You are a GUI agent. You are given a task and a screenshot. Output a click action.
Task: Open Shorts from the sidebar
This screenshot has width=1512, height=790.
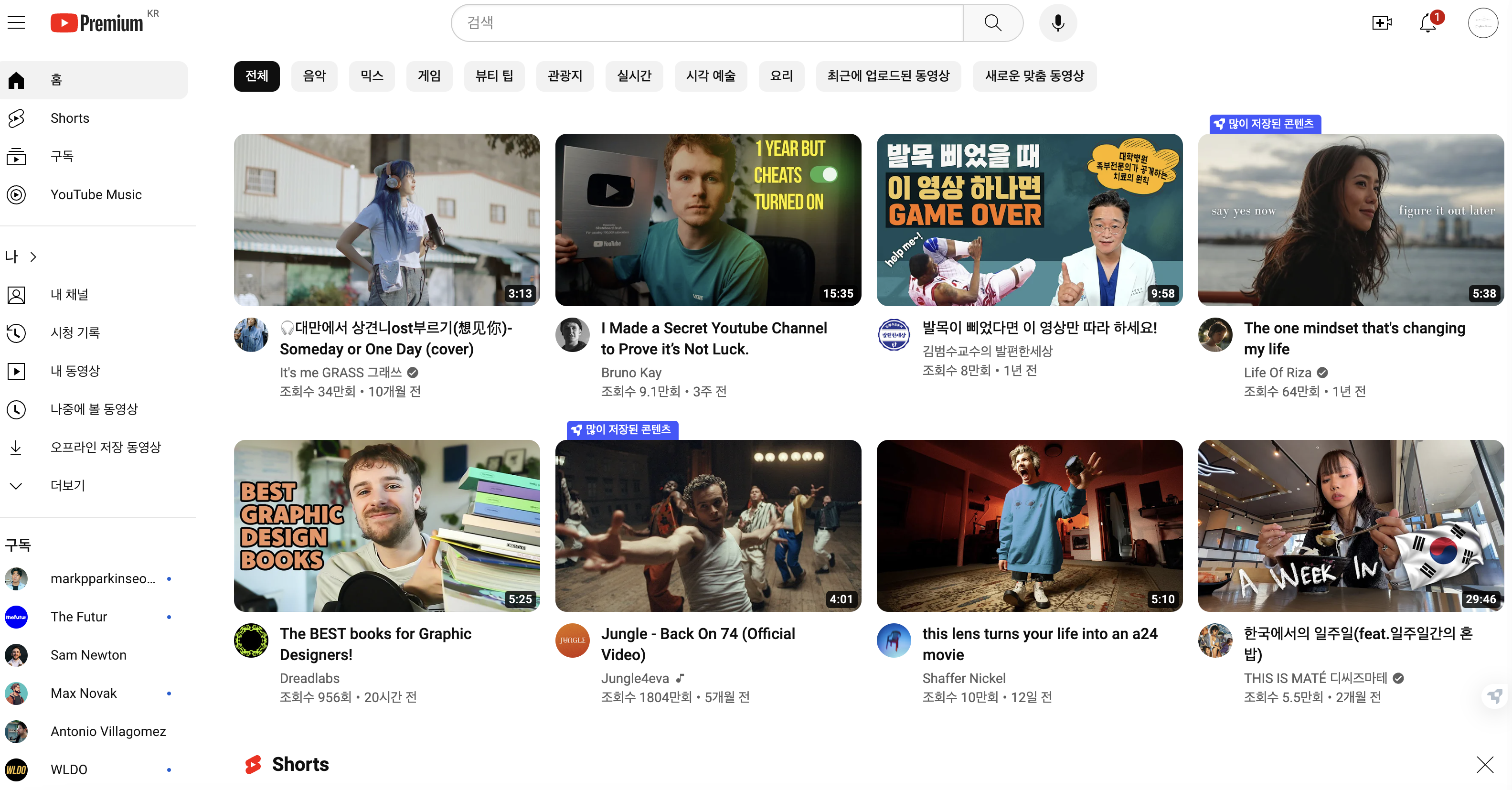(70, 118)
